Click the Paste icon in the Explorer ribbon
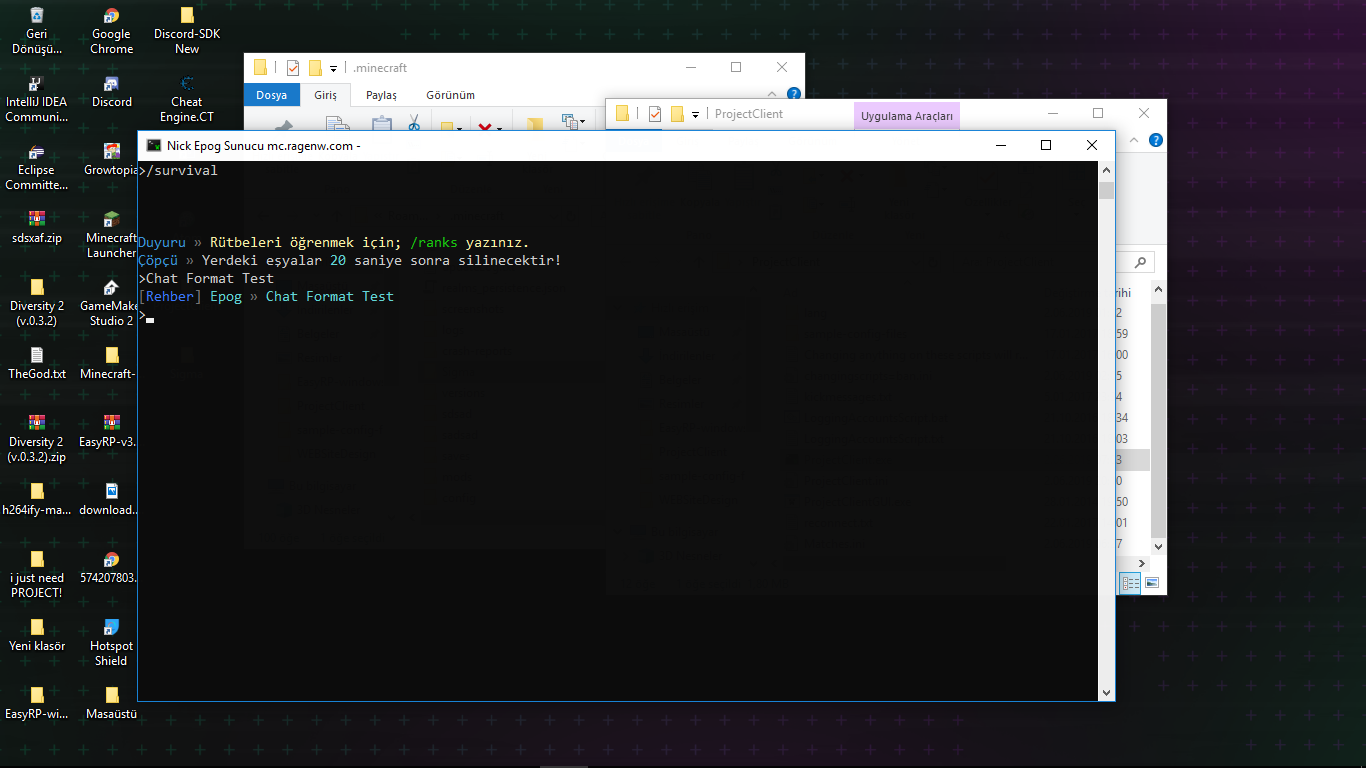Viewport: 1366px width, 768px height. click(380, 122)
